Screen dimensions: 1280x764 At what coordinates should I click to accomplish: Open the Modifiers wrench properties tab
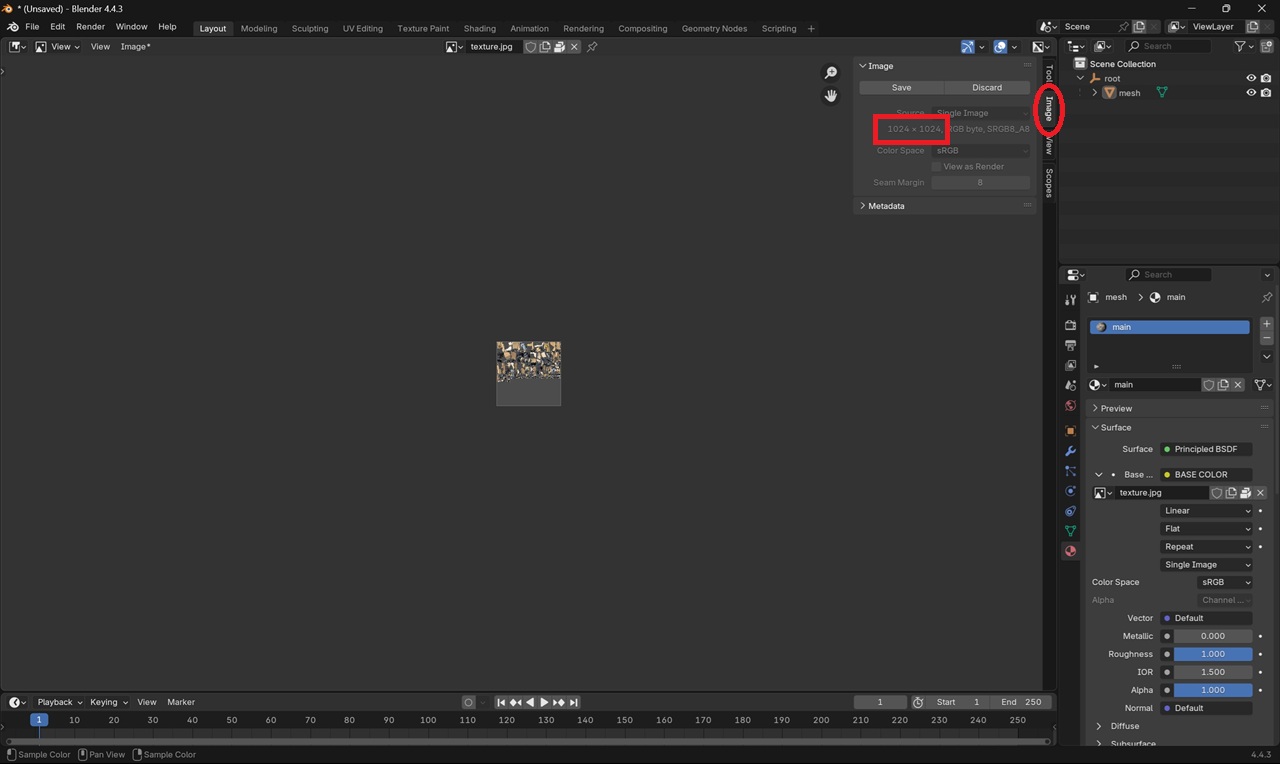click(x=1070, y=451)
